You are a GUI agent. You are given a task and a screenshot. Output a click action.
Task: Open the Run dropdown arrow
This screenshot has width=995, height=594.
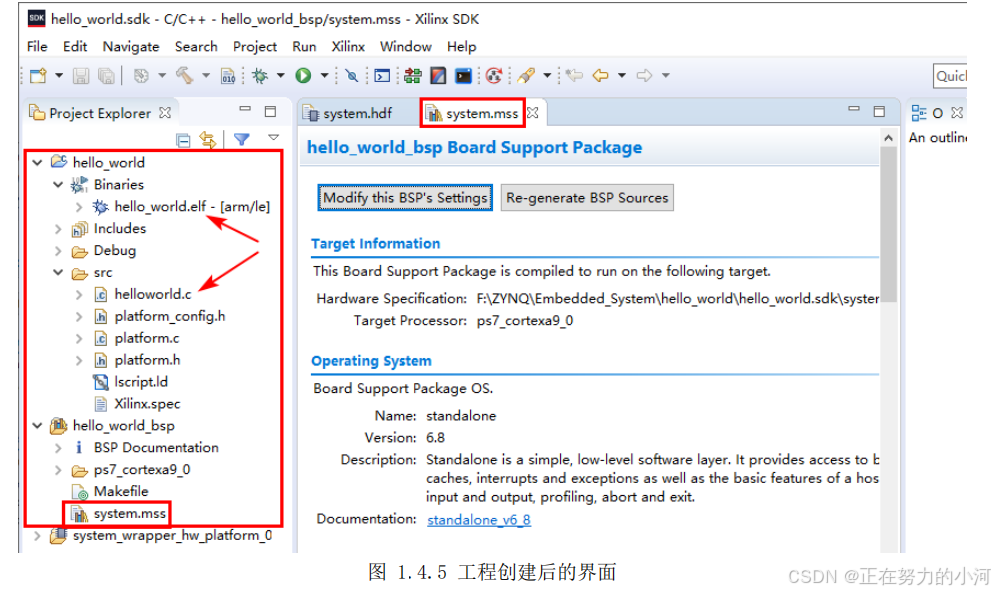tap(324, 76)
